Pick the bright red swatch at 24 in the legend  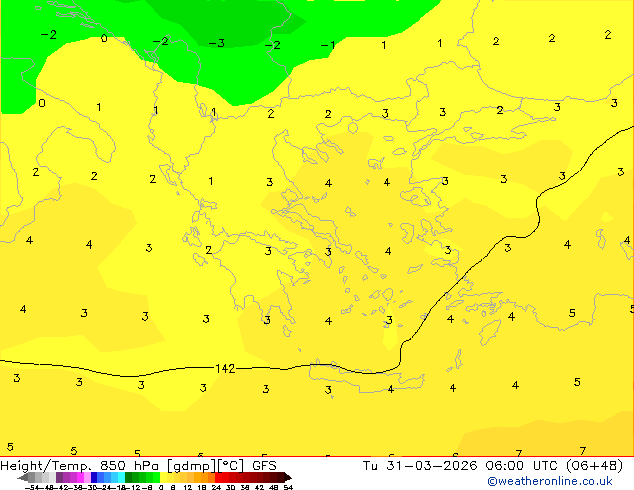pyautogui.click(x=218, y=478)
